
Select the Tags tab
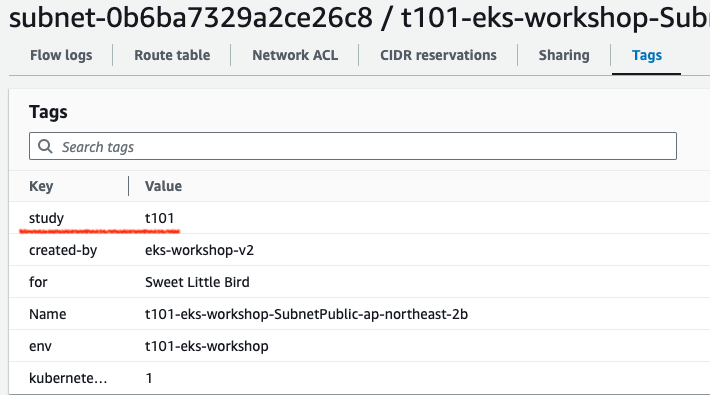click(647, 55)
